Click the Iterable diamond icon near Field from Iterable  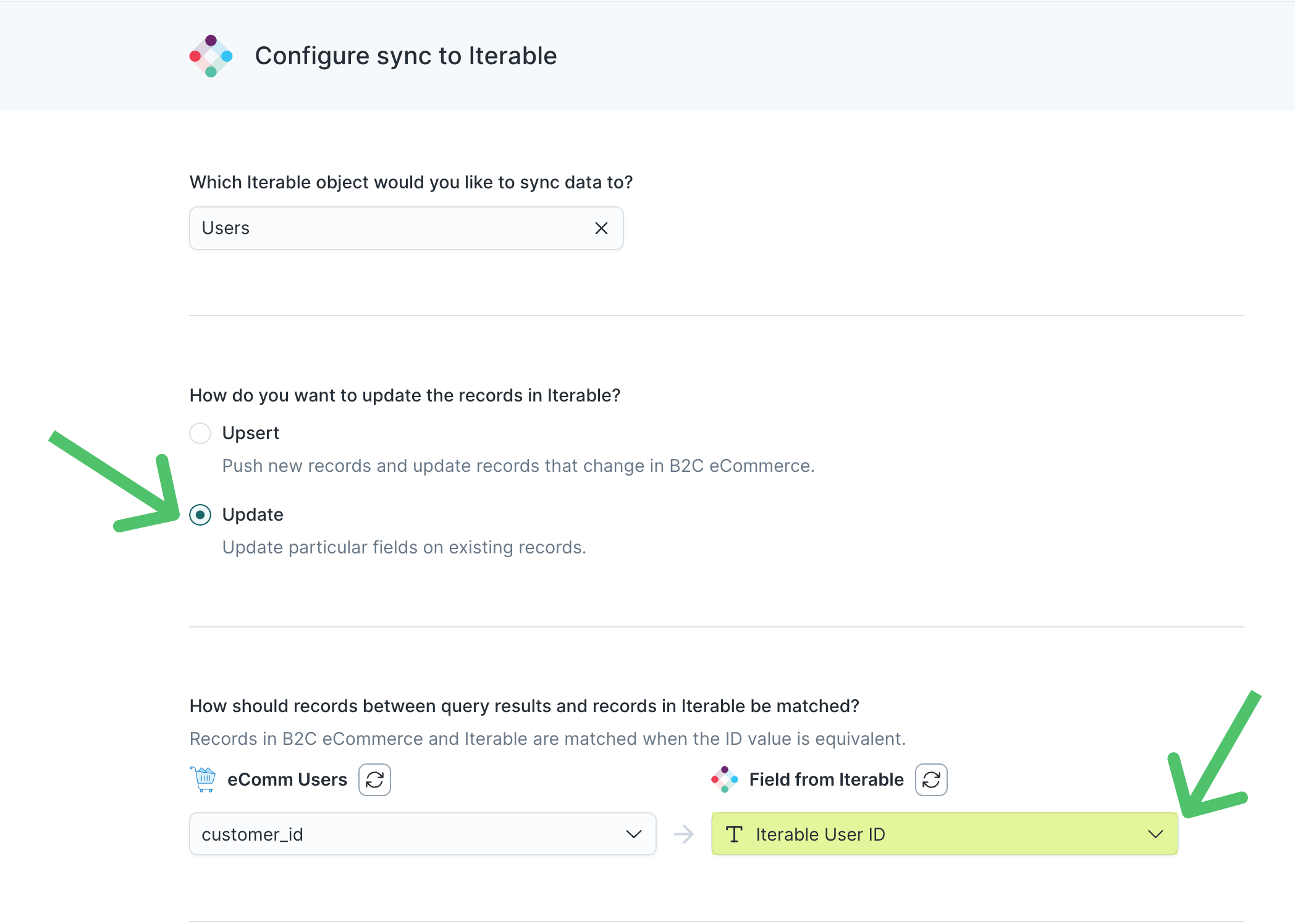coord(725,779)
